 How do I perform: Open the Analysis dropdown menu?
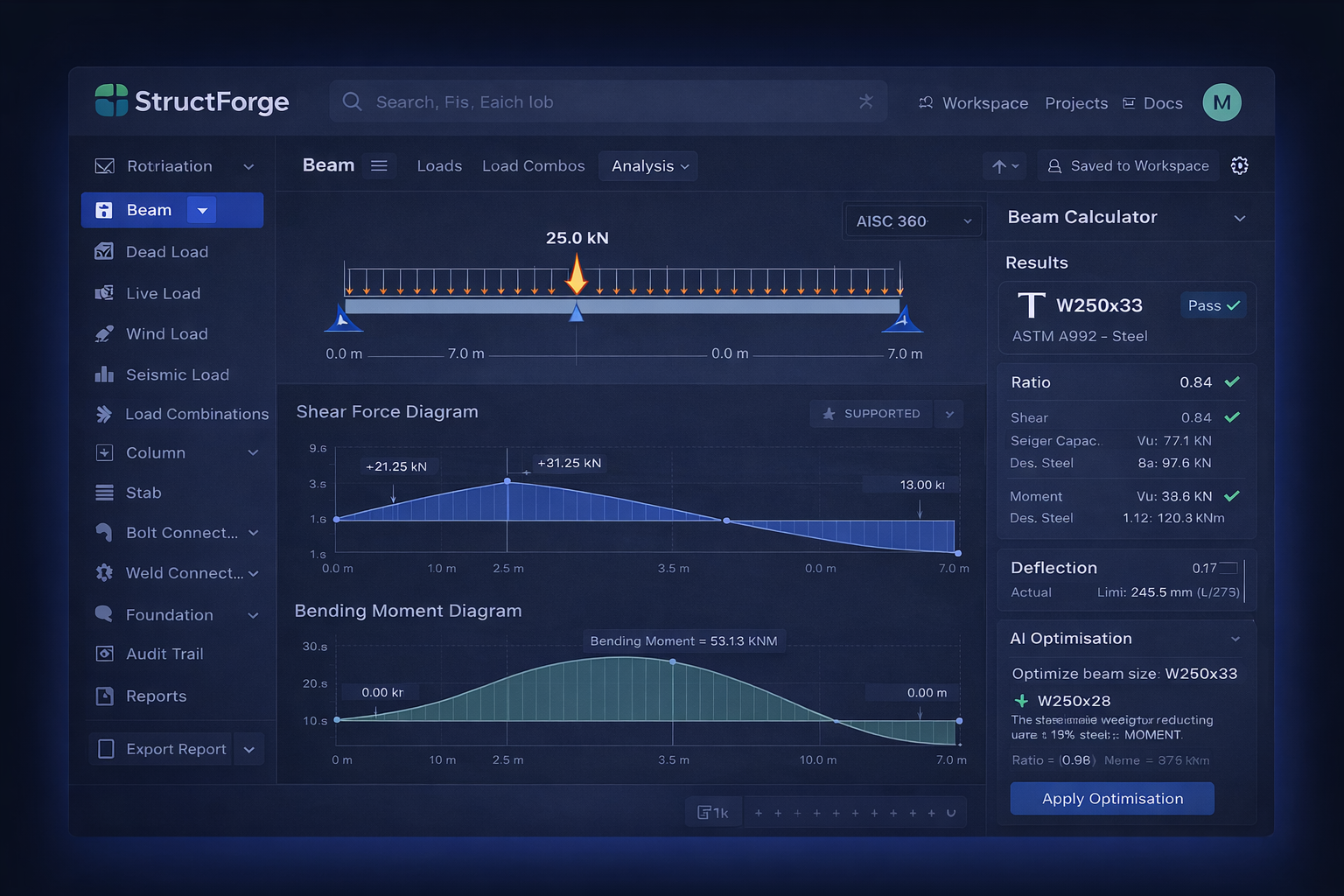coord(647,165)
